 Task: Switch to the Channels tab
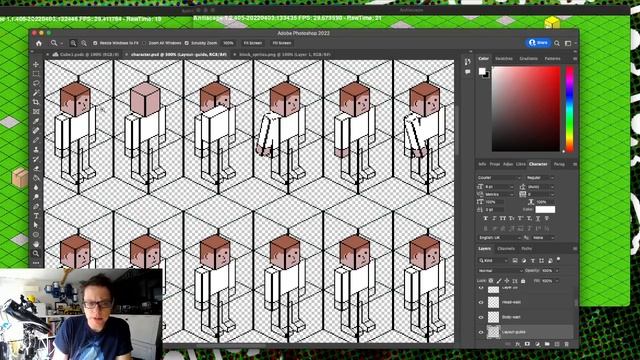[506, 249]
